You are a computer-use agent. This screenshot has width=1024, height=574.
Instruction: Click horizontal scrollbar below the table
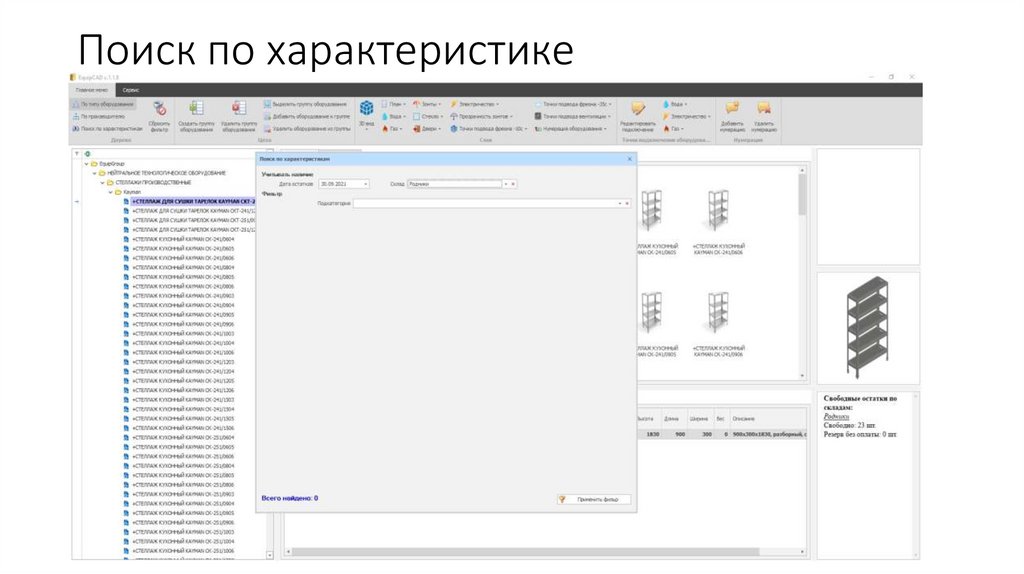click(545, 552)
